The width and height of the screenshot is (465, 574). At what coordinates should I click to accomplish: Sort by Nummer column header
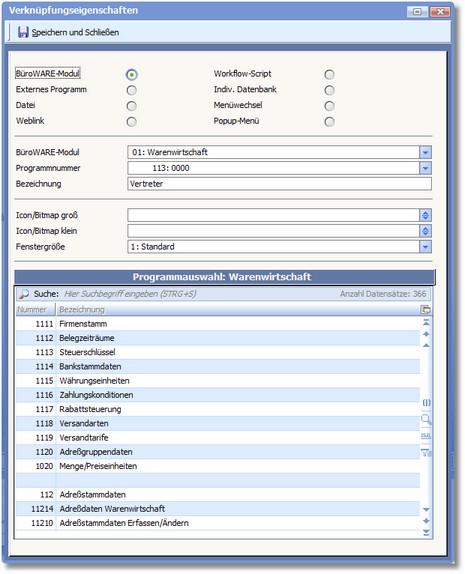36,310
